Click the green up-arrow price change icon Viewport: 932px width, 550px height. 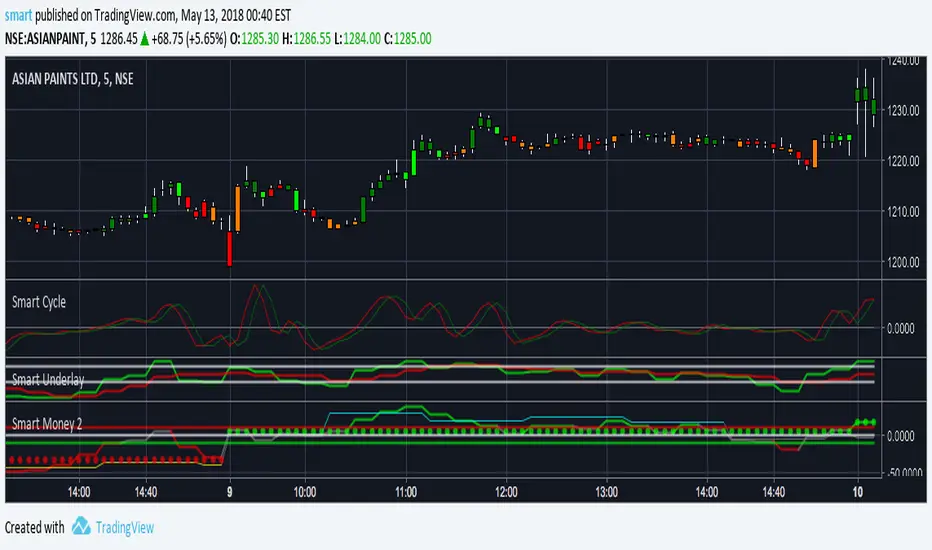pyautogui.click(x=144, y=39)
